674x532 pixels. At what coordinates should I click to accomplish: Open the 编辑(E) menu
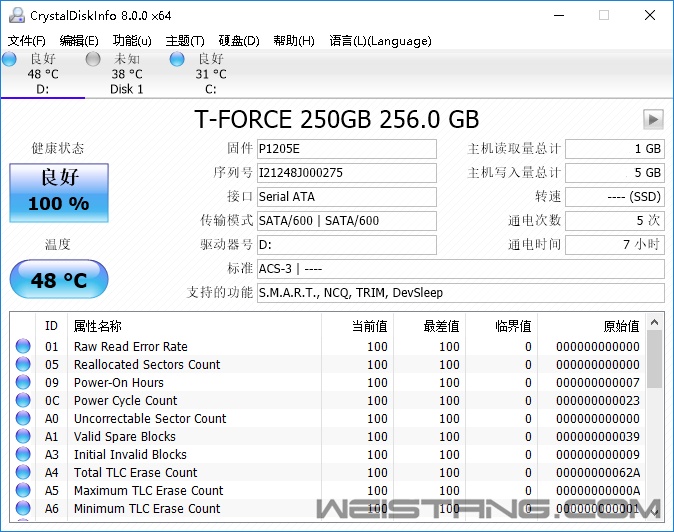point(79,41)
